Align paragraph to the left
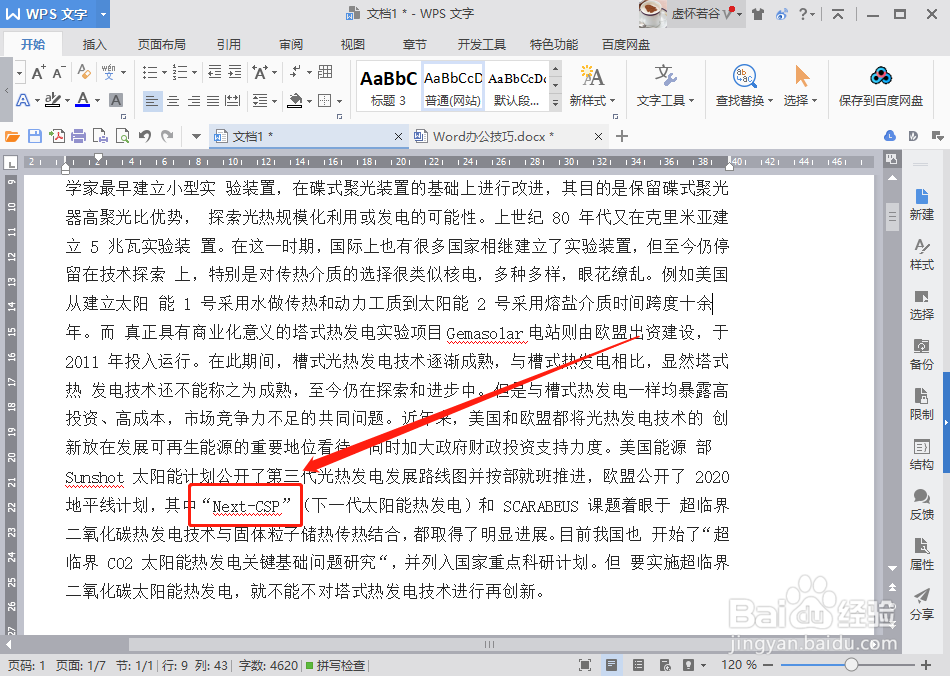This screenshot has height=676, width=950. pos(152,101)
